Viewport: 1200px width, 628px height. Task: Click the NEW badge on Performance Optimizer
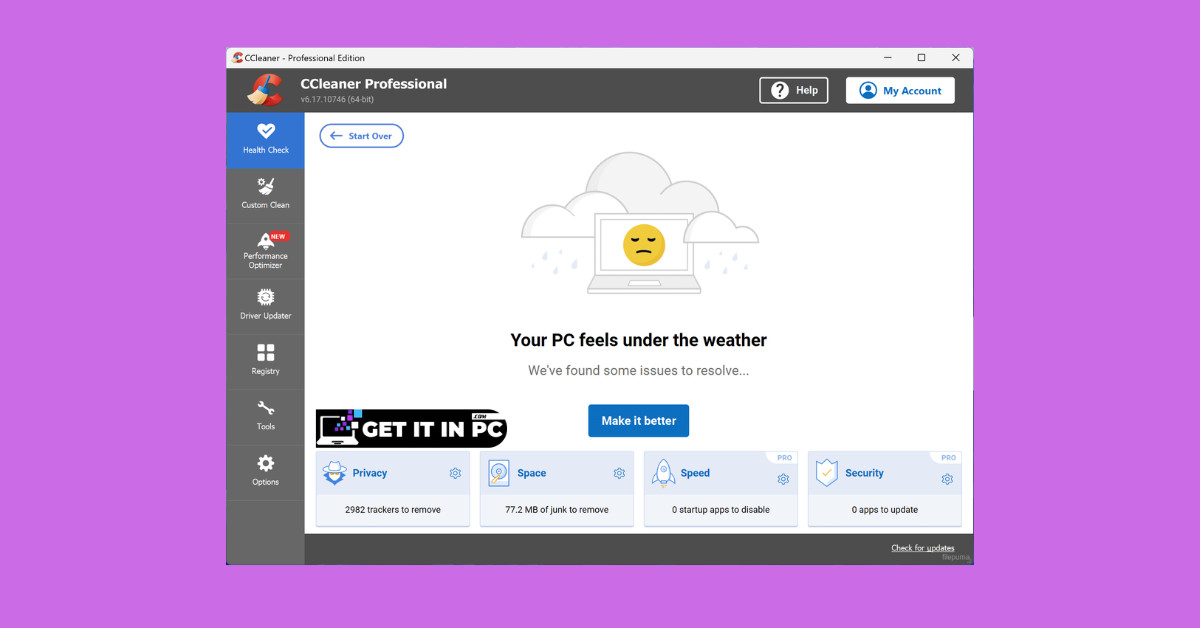(x=278, y=237)
